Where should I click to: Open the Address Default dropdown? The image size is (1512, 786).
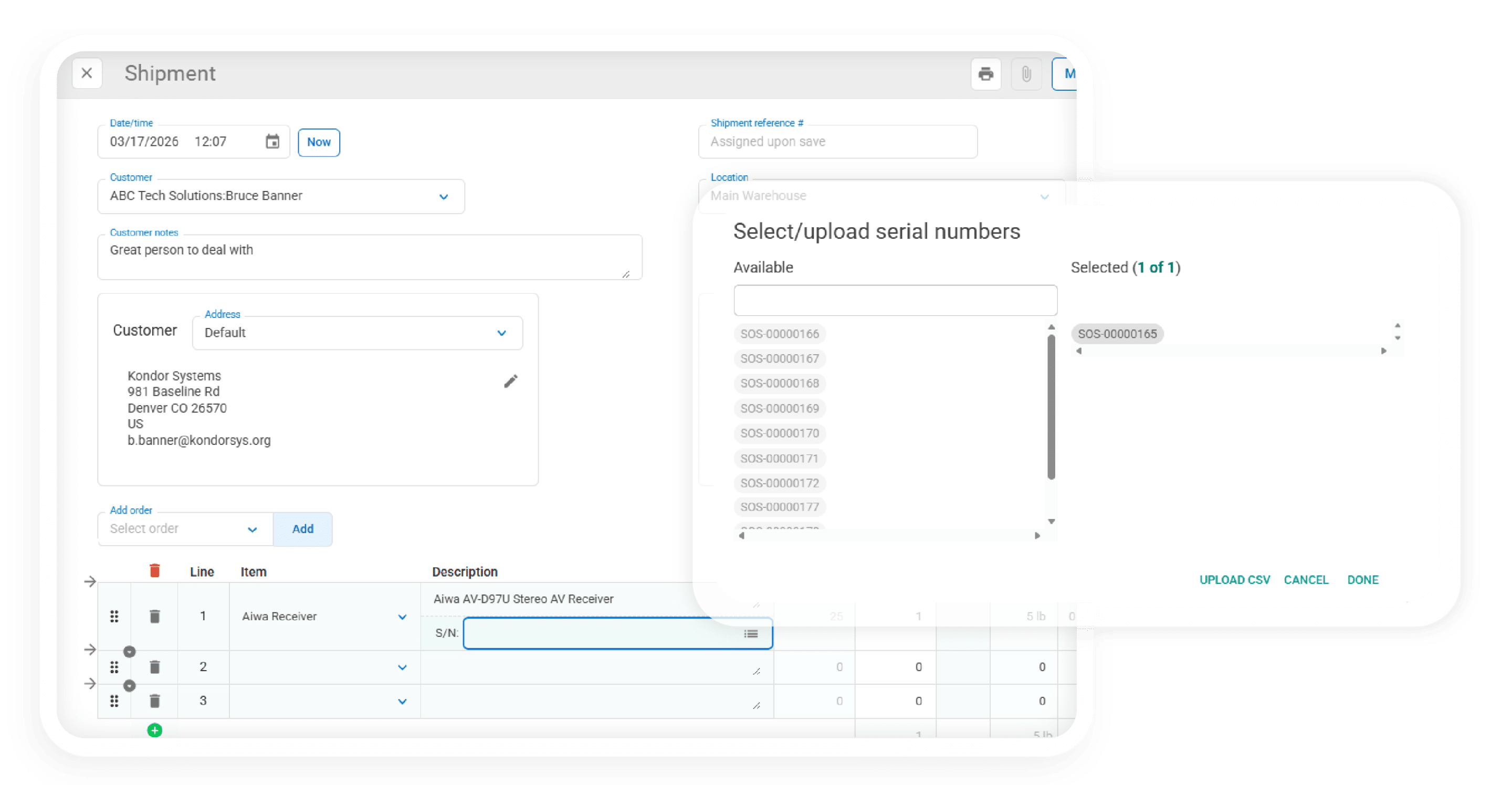501,333
